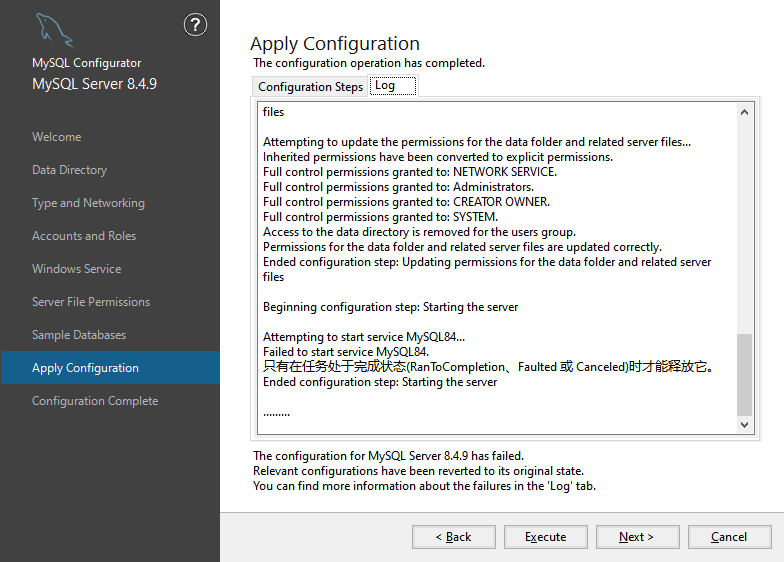This screenshot has width=784, height=562.
Task: Click the help question mark icon
Action: [x=196, y=26]
